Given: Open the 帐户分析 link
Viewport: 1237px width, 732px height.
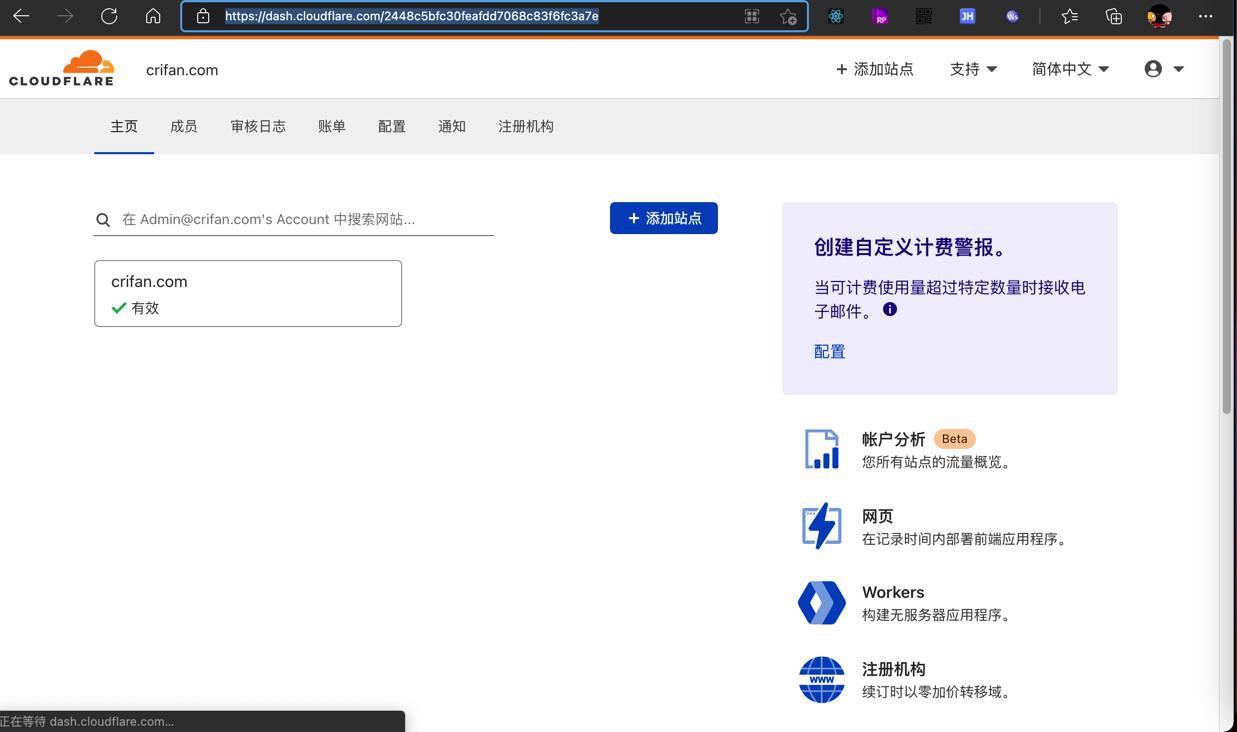Looking at the screenshot, I should (x=894, y=439).
